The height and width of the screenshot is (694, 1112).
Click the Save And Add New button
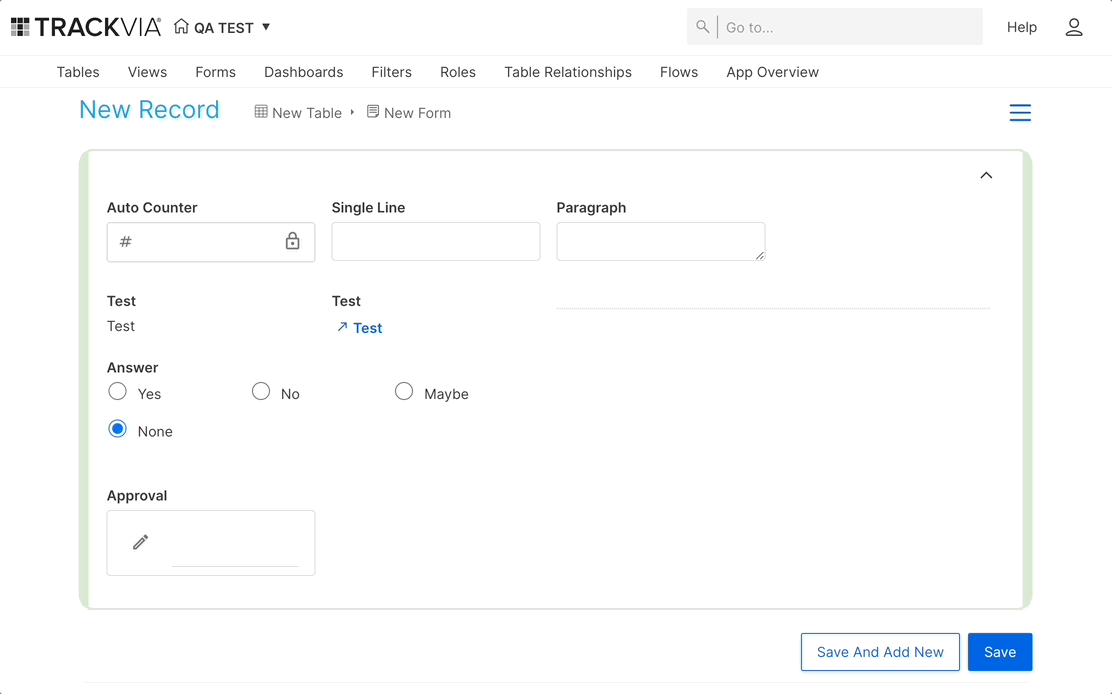click(880, 651)
